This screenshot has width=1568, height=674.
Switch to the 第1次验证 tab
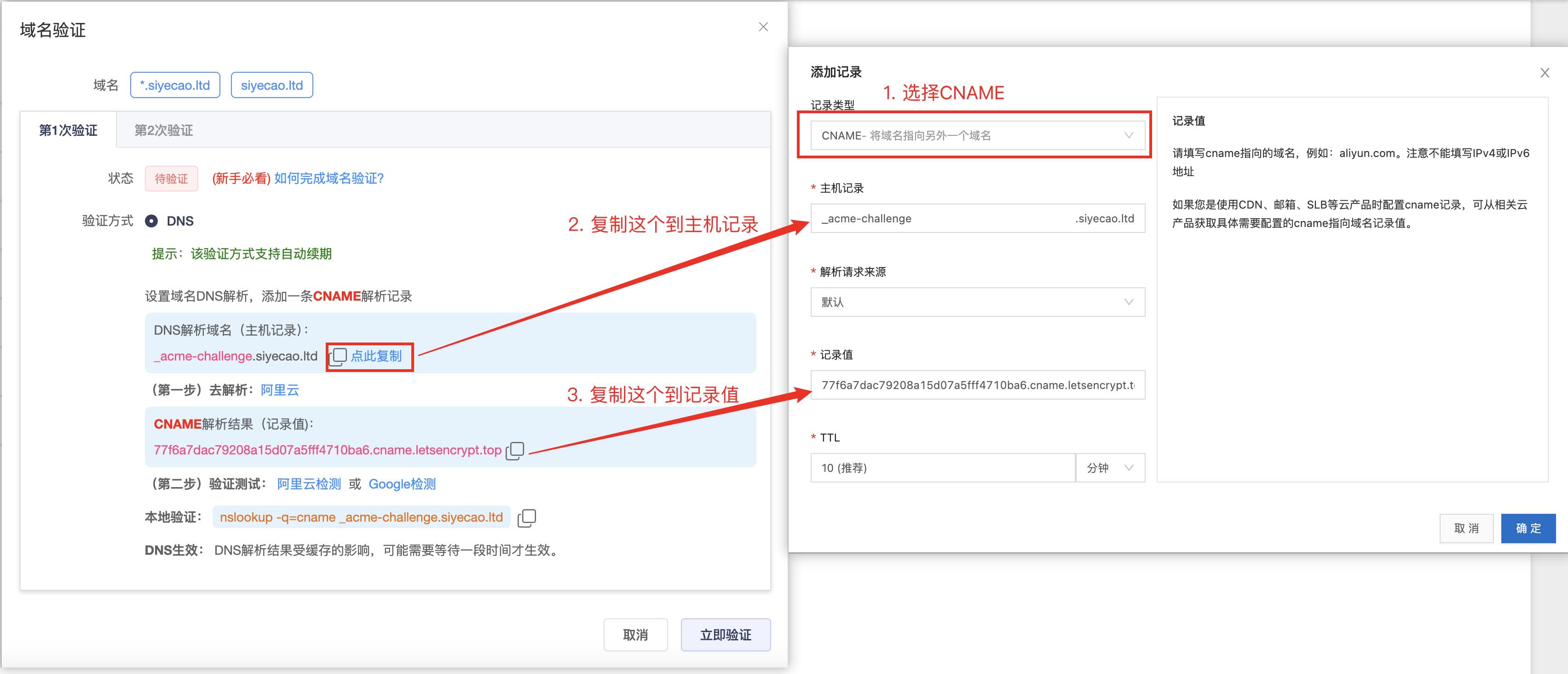coord(69,130)
